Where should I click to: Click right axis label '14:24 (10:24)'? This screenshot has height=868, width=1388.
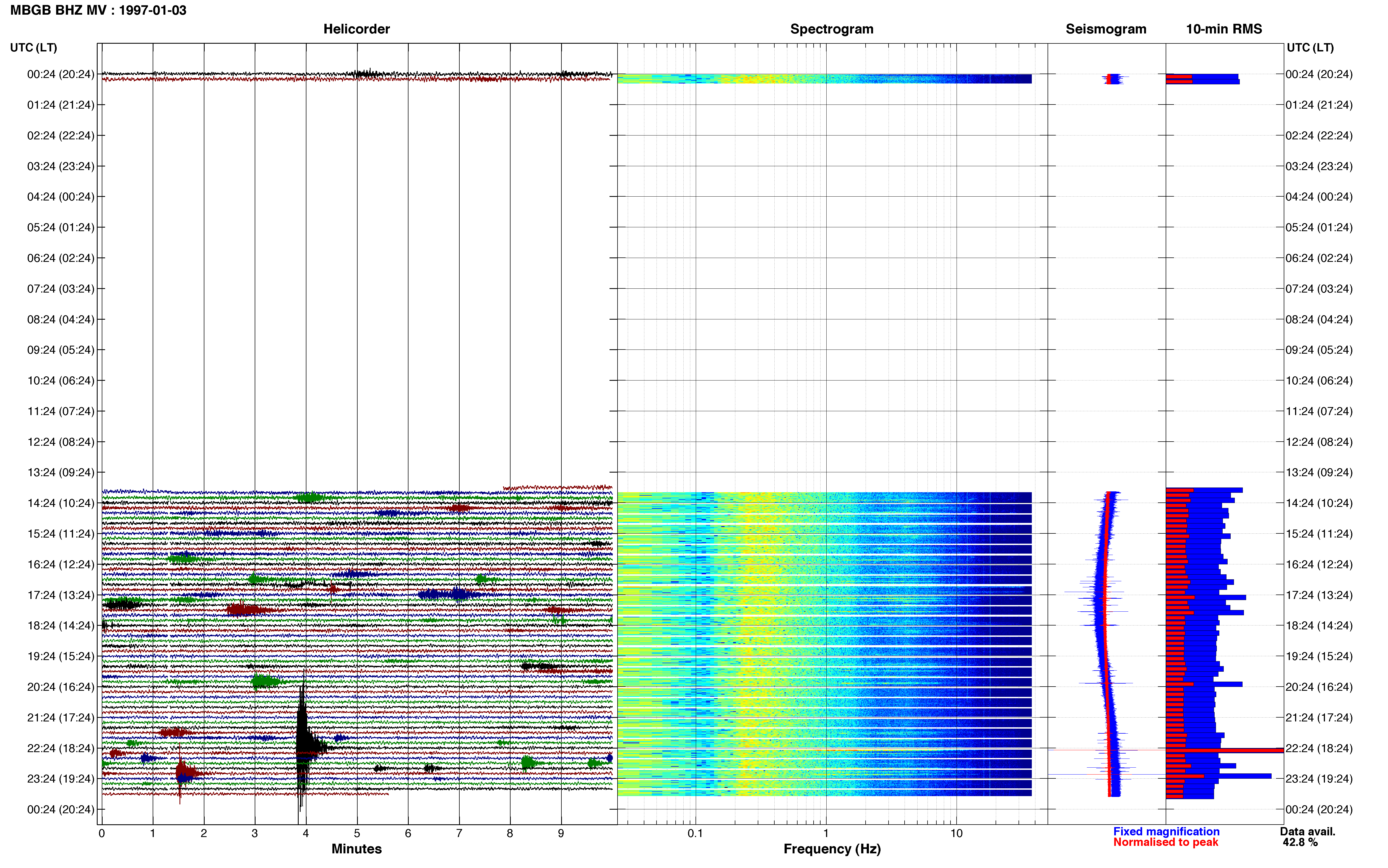(1319, 503)
